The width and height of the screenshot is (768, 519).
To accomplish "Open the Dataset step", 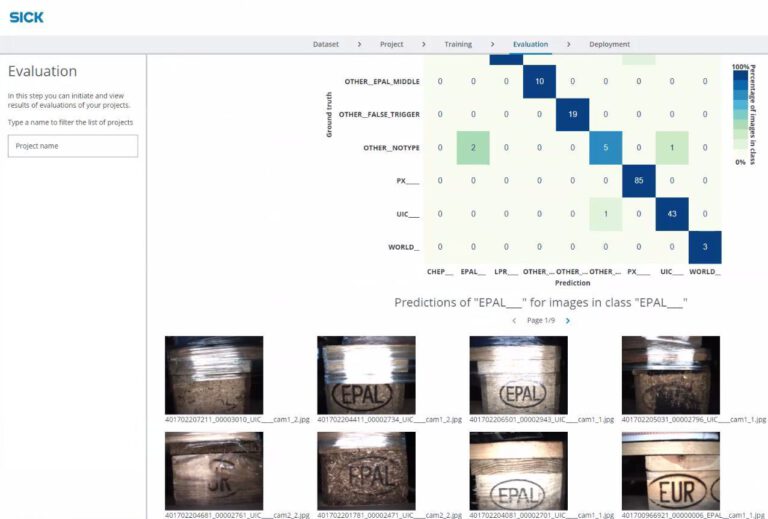I will click(x=326, y=44).
